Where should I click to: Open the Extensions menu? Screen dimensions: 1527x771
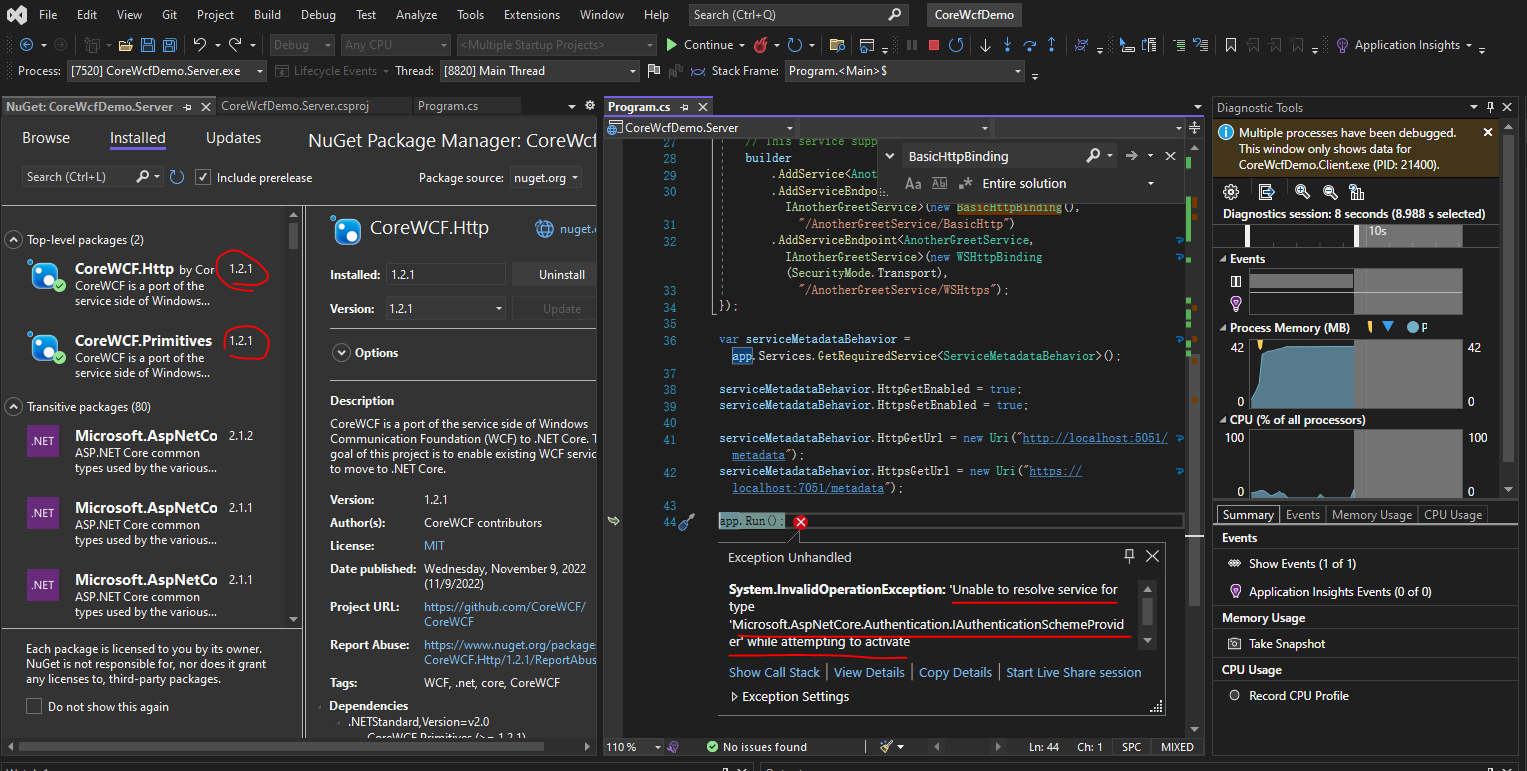pos(532,15)
